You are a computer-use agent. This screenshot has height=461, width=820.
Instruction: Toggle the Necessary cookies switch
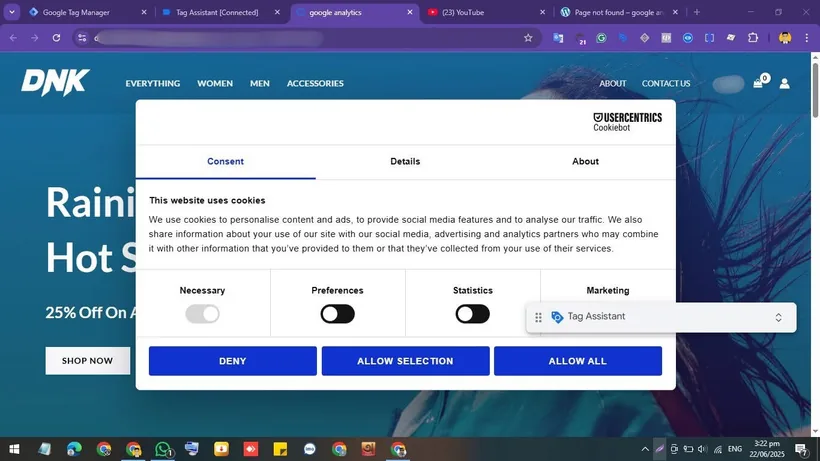[202, 314]
